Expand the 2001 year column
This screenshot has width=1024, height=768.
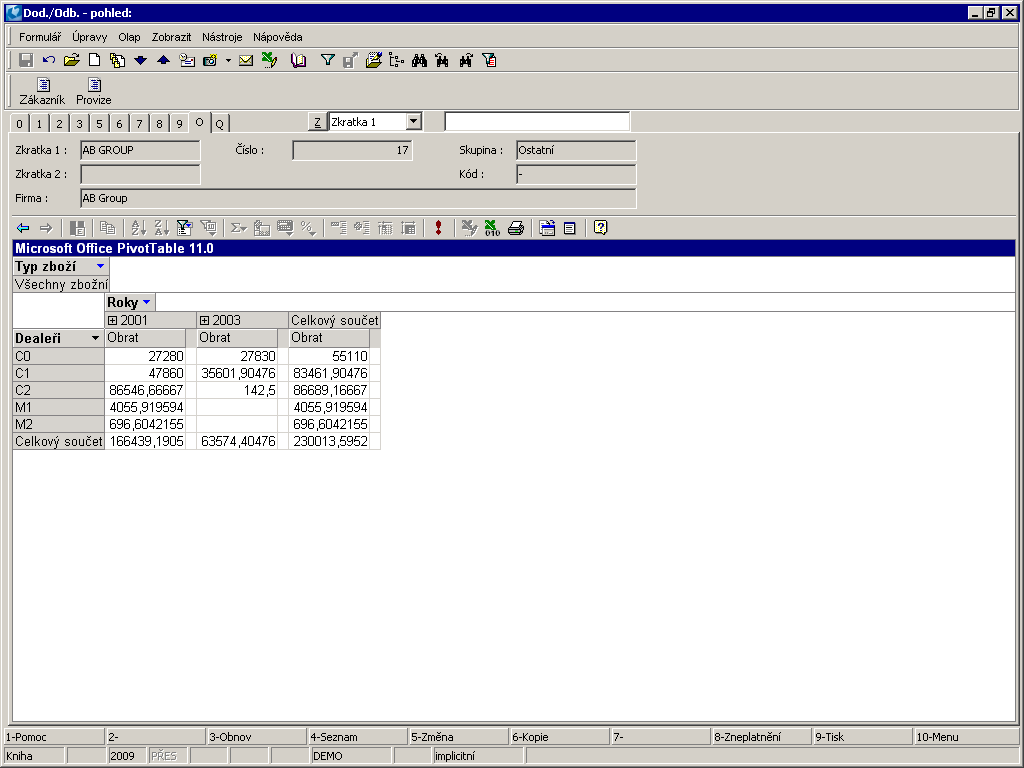coord(113,320)
